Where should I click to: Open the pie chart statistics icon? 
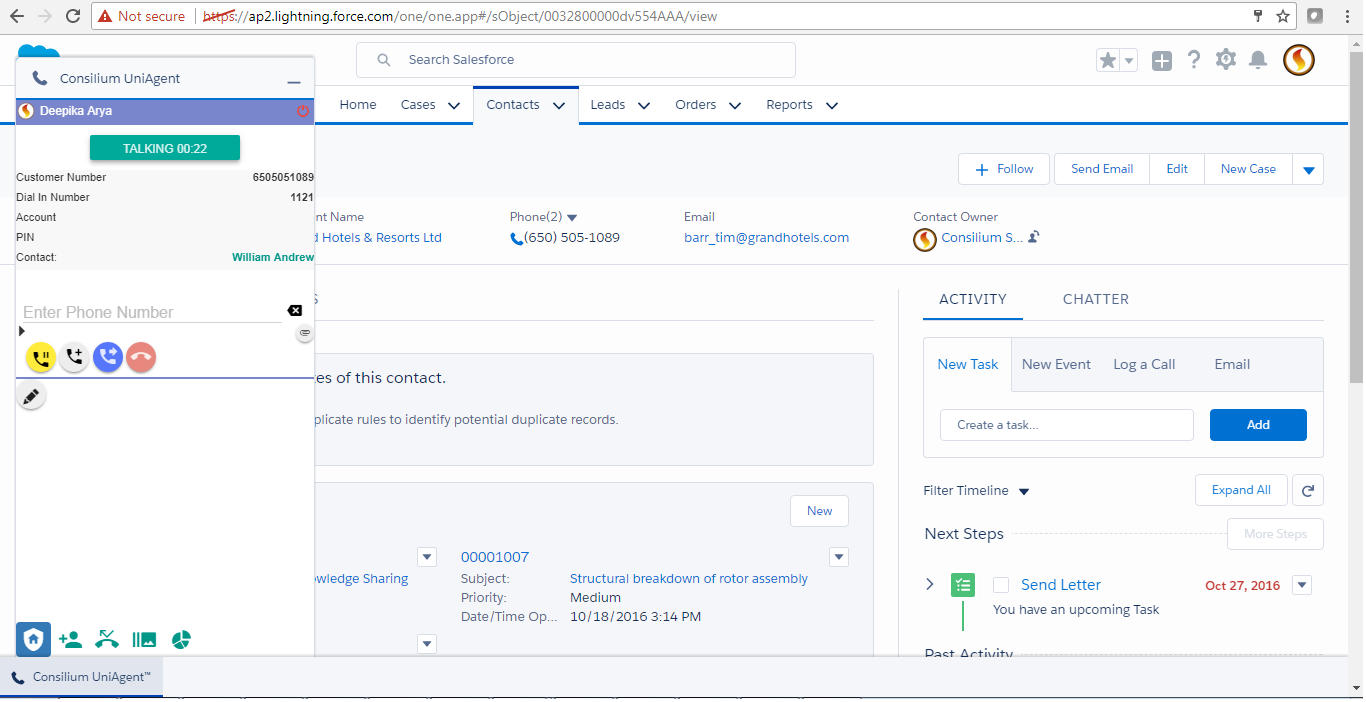(x=181, y=640)
